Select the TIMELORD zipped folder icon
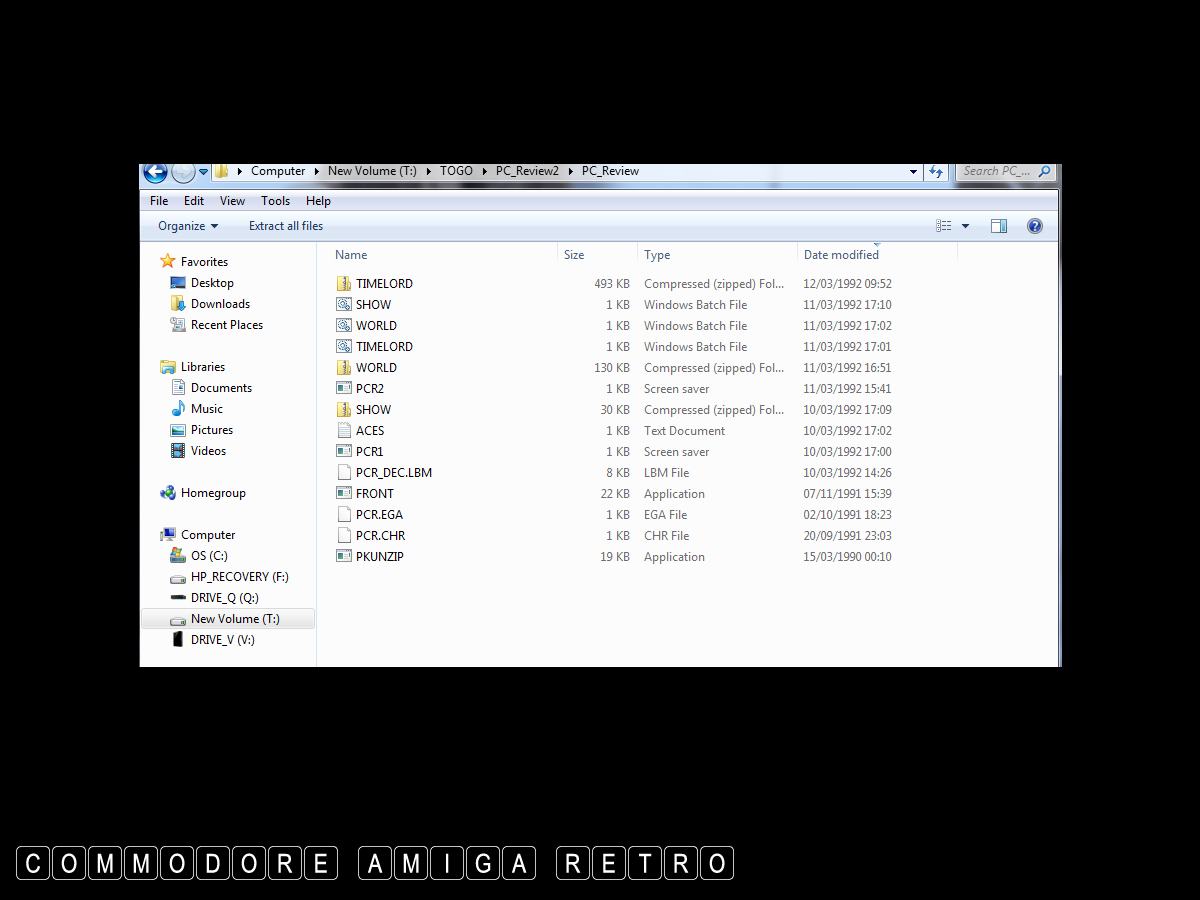 pyautogui.click(x=344, y=284)
